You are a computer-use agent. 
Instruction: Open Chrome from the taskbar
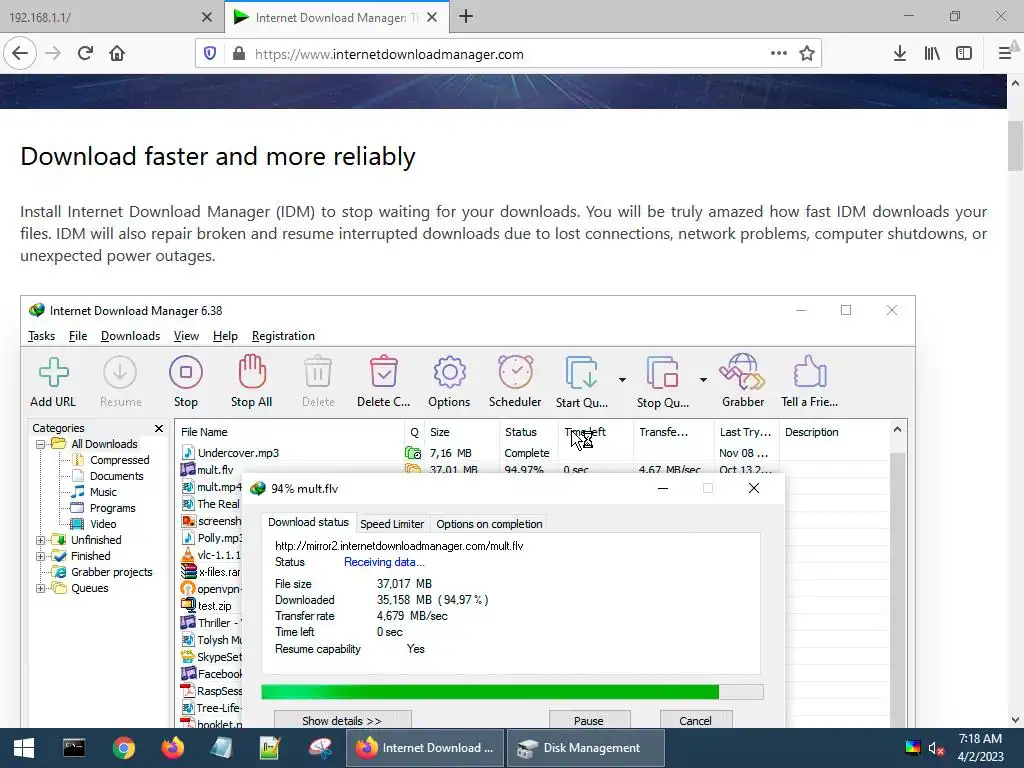(123, 748)
